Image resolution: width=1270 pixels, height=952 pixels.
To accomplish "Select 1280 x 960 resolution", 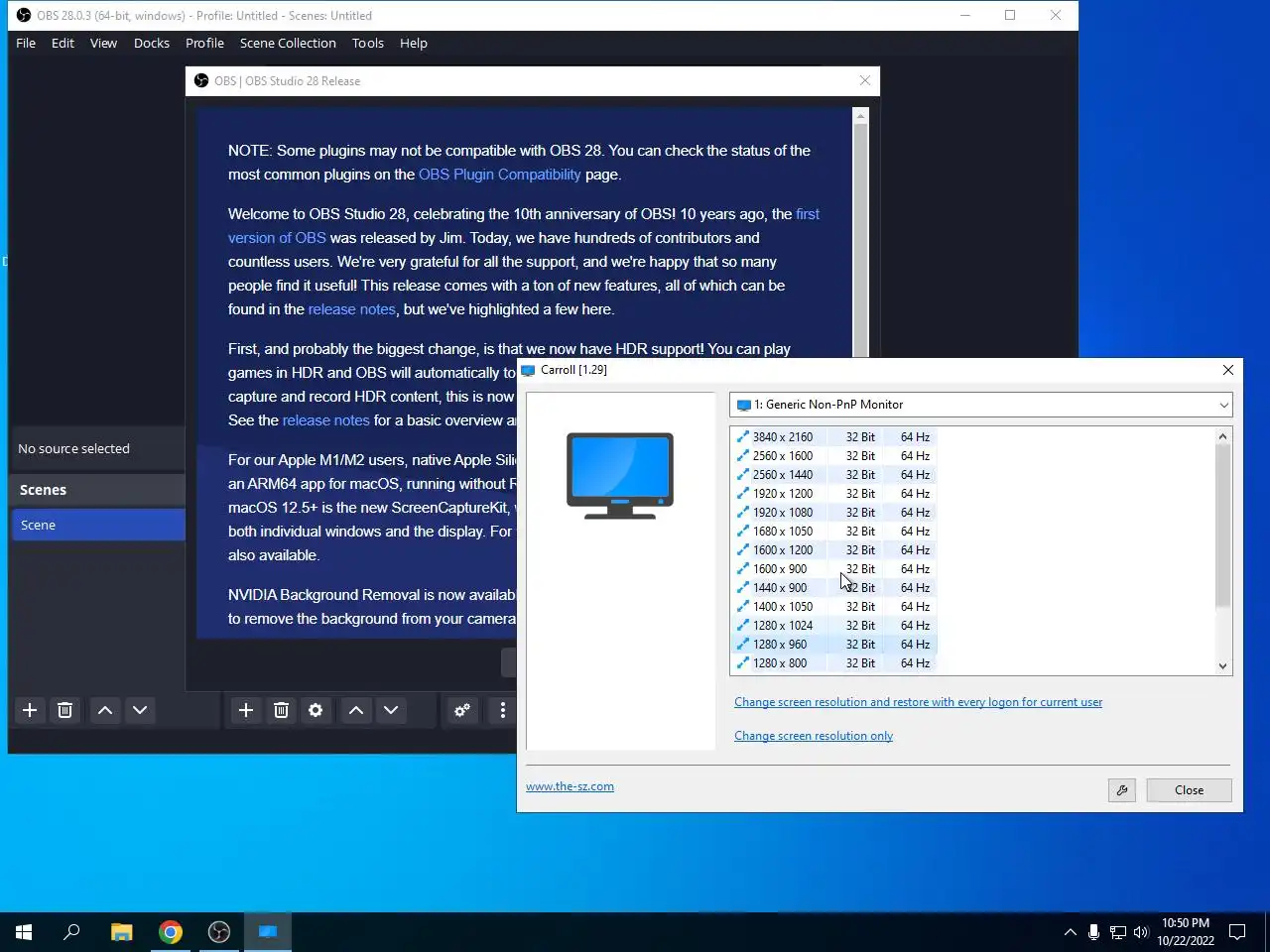I will pos(833,645).
